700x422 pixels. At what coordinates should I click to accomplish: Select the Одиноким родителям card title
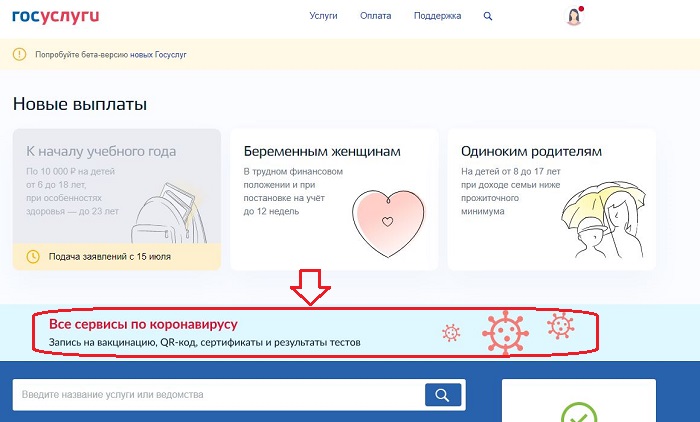tap(531, 152)
